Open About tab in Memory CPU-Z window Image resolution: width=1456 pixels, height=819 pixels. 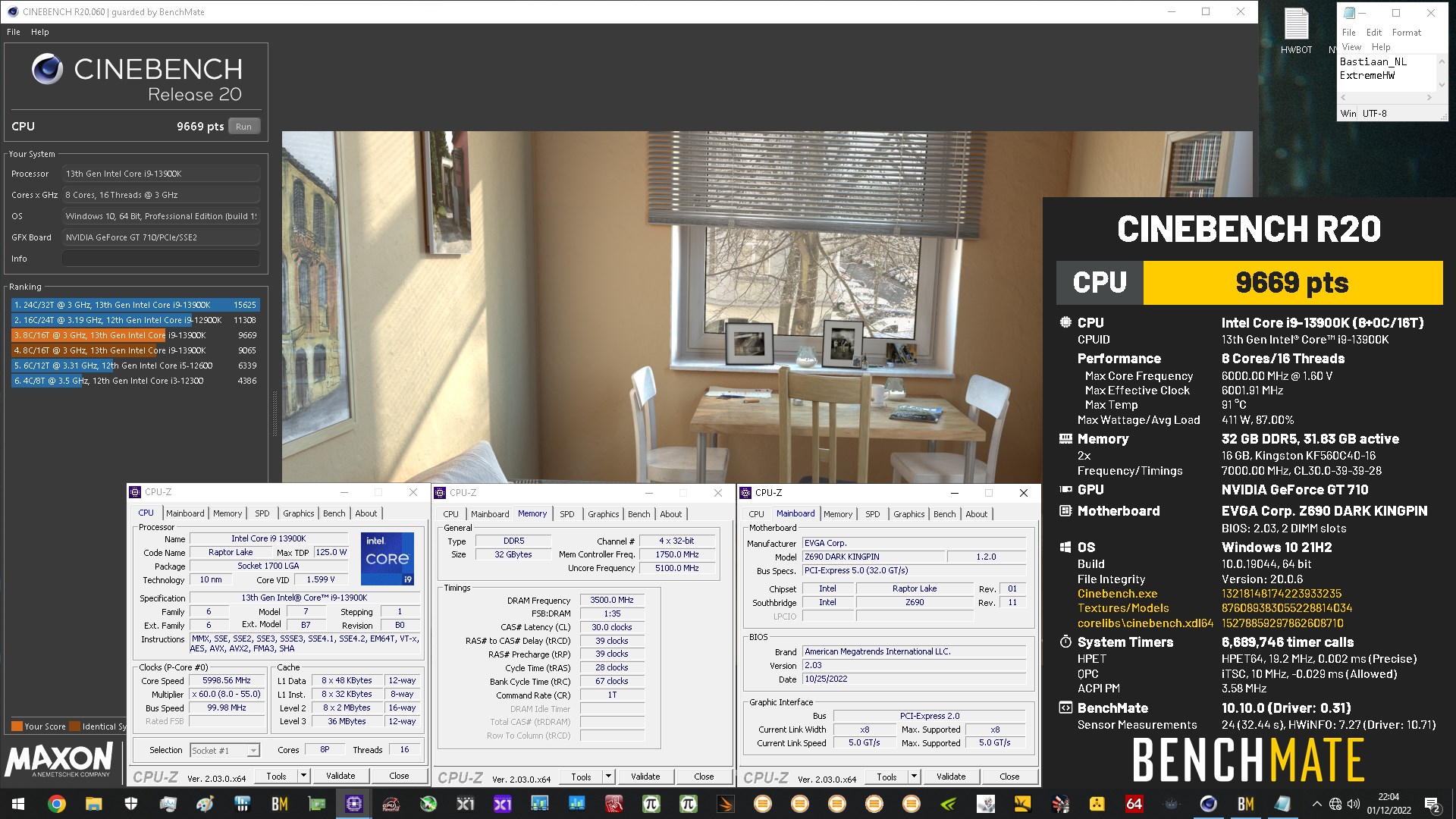[670, 514]
